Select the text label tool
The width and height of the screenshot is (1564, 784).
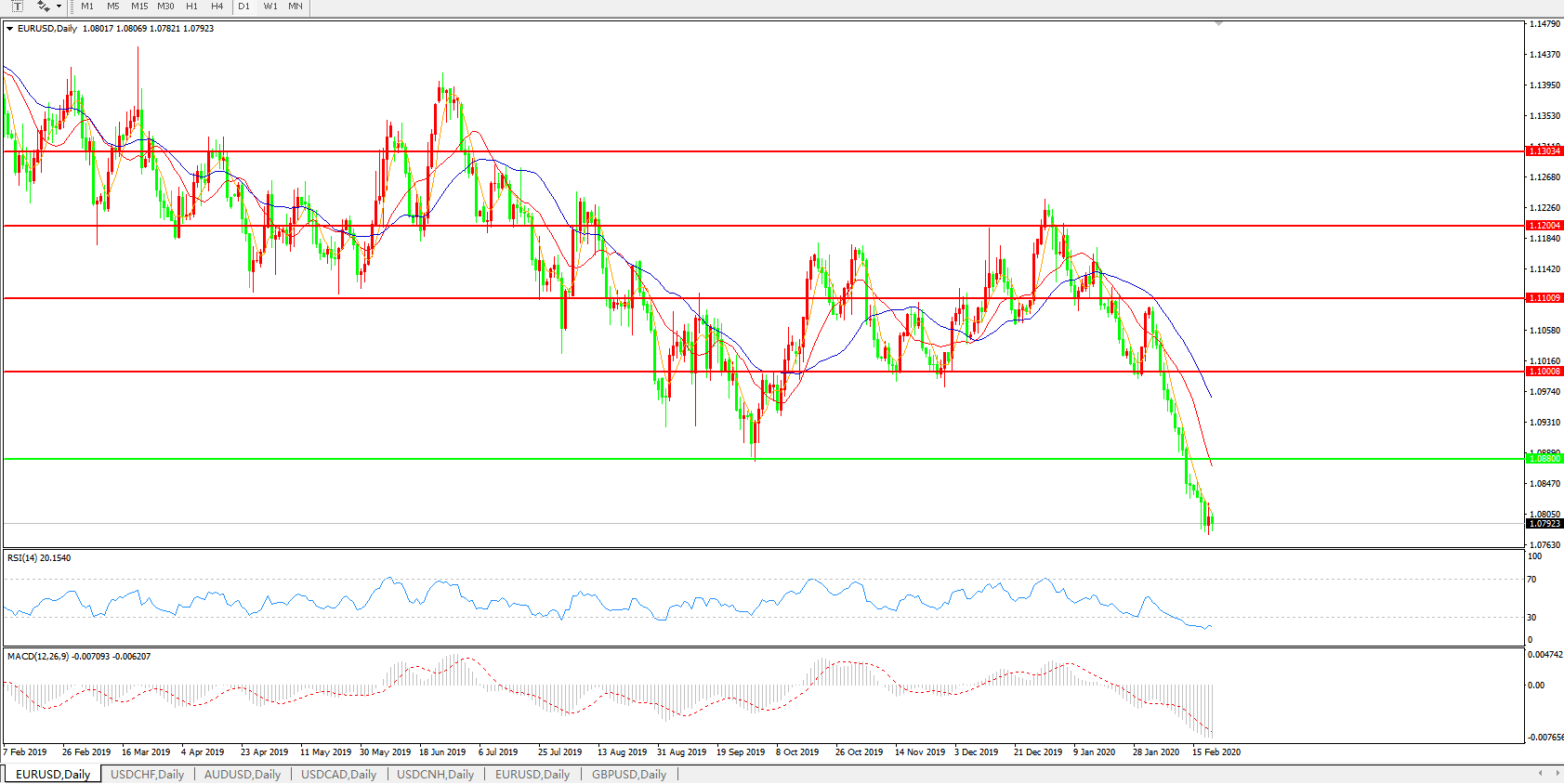point(17,7)
